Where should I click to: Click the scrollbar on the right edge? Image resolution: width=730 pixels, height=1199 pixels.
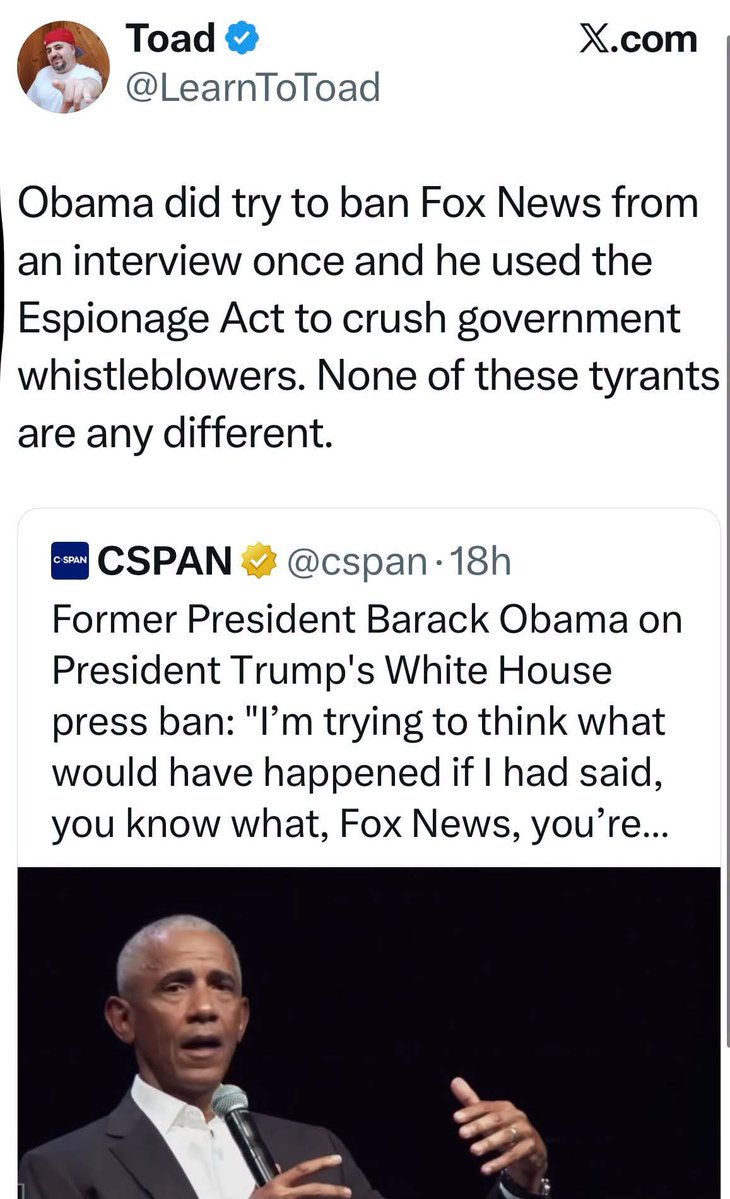click(725, 535)
